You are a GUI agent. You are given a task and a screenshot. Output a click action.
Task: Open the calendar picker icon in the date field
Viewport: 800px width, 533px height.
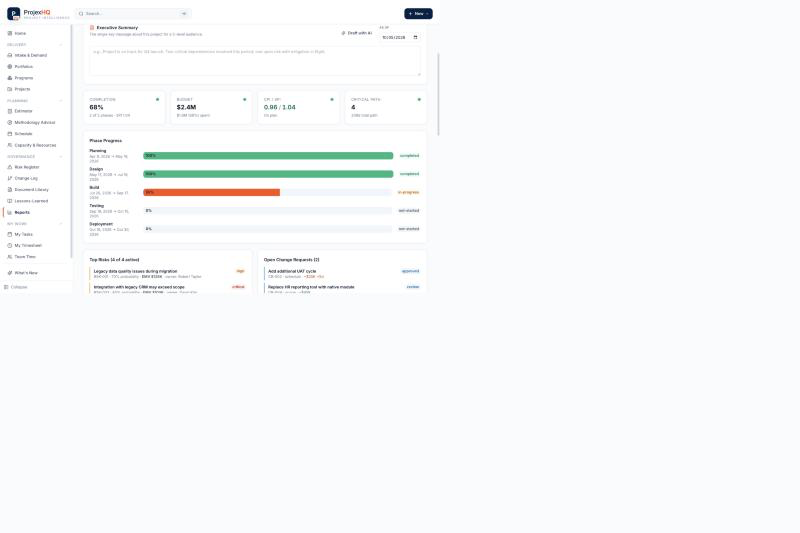(x=415, y=37)
